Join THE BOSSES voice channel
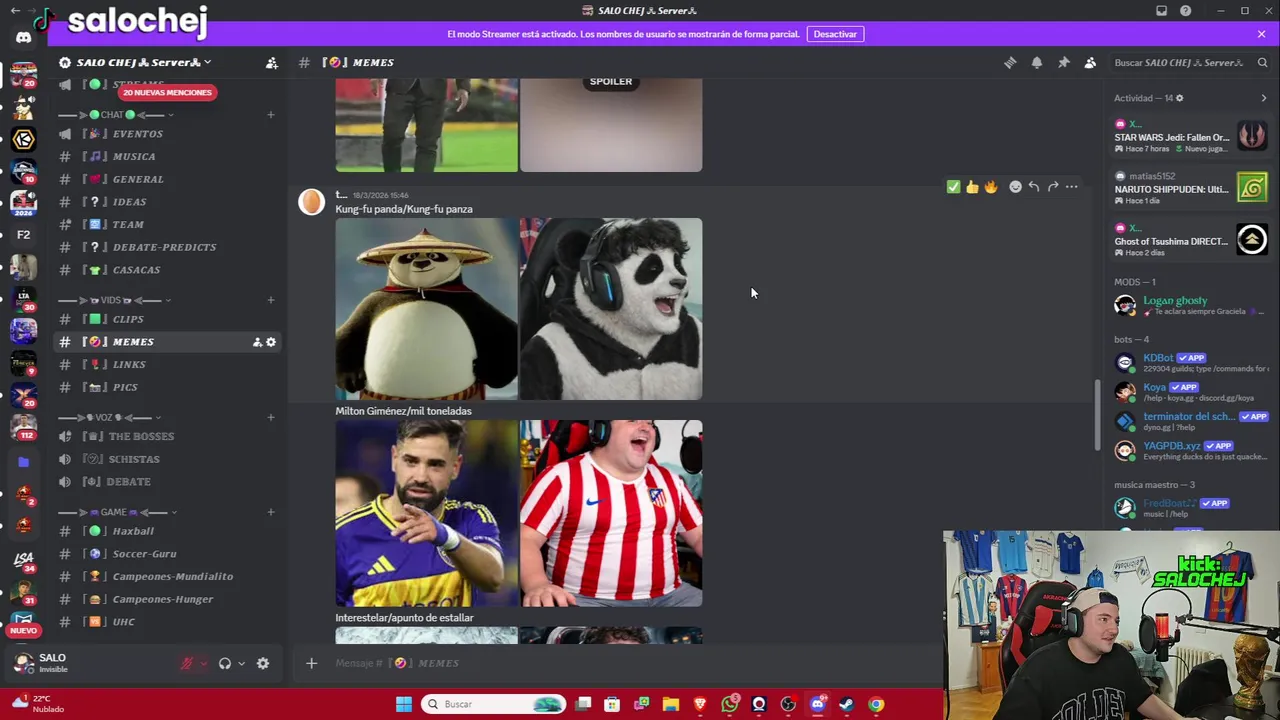The height and width of the screenshot is (720, 1280). [x=166, y=436]
